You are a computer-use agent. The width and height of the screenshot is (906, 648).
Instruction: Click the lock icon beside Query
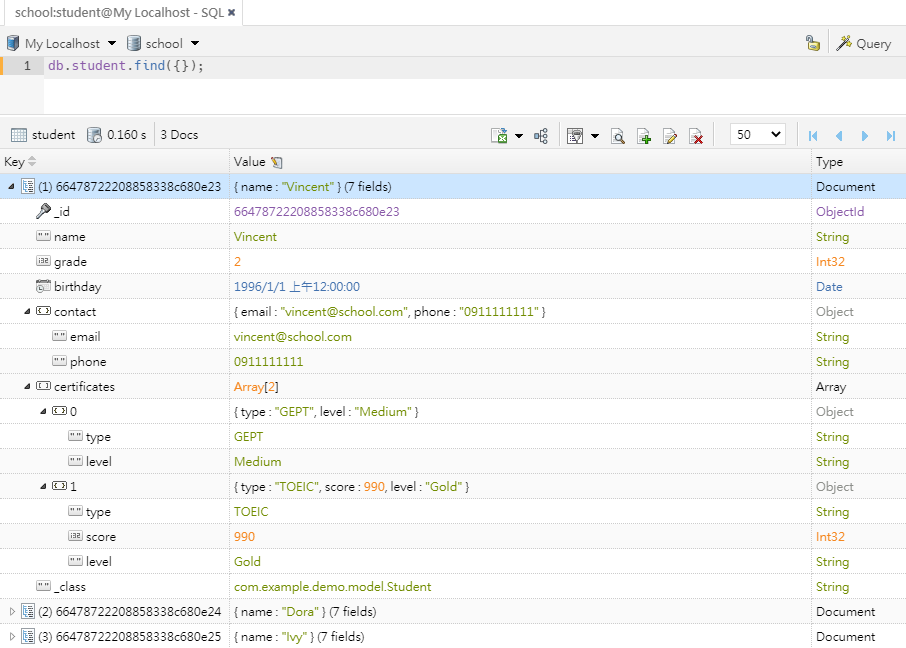coord(813,43)
